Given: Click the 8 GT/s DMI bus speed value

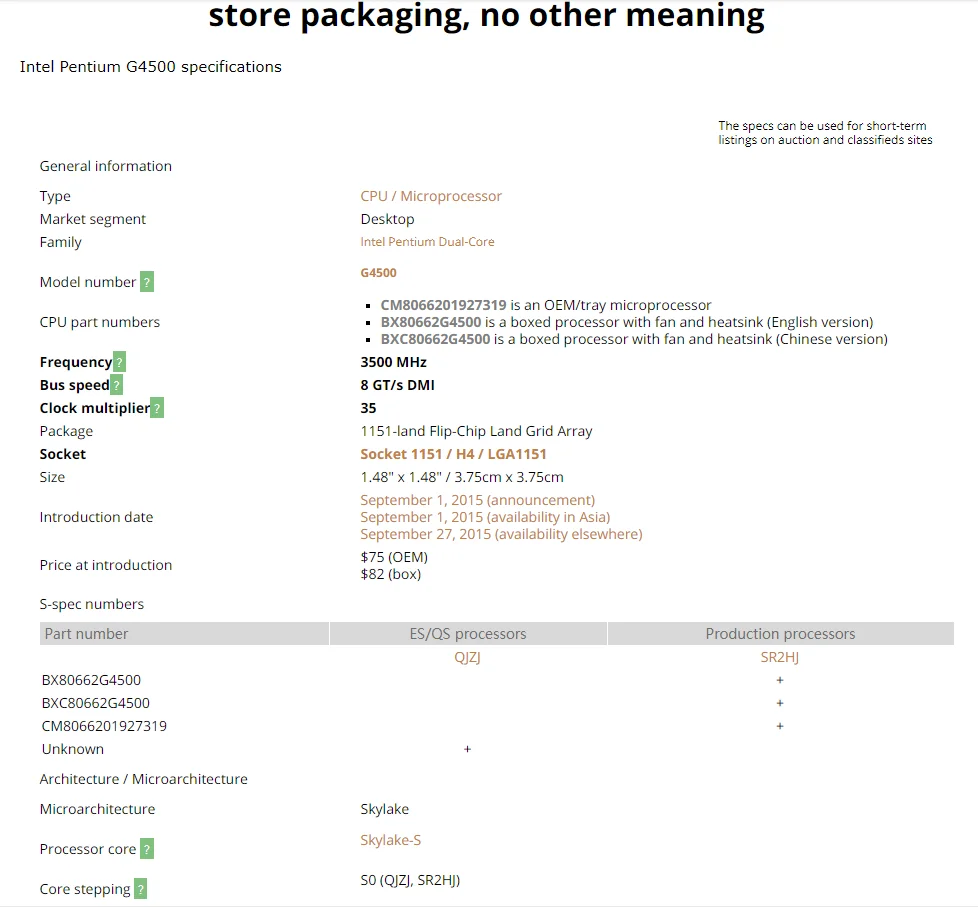Looking at the screenshot, I should [x=397, y=385].
